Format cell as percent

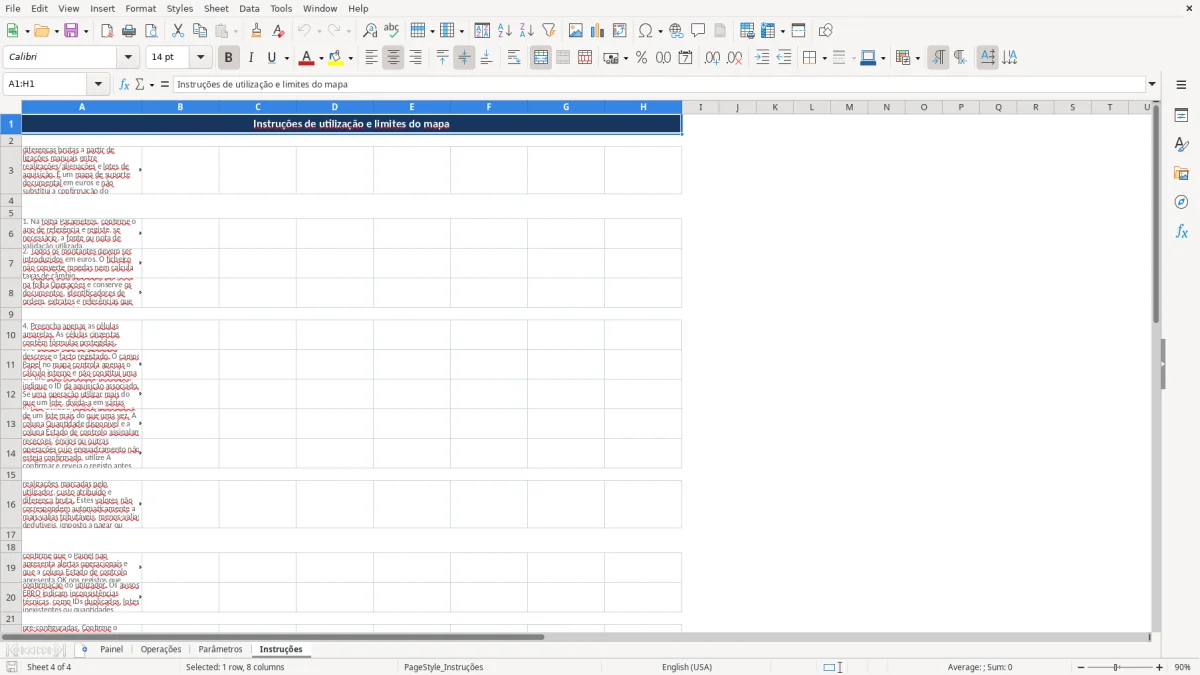coord(642,58)
